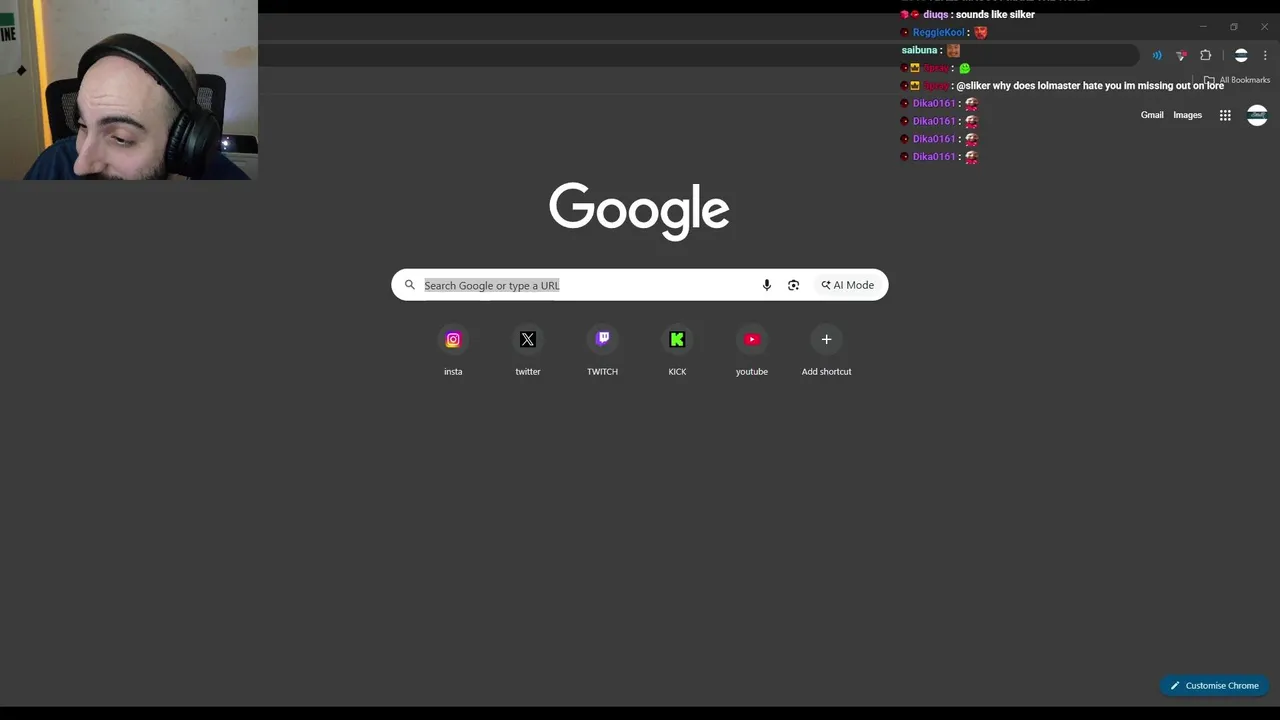This screenshot has width=1280, height=720.
Task: Open Google Lens image search icon
Action: [793, 285]
